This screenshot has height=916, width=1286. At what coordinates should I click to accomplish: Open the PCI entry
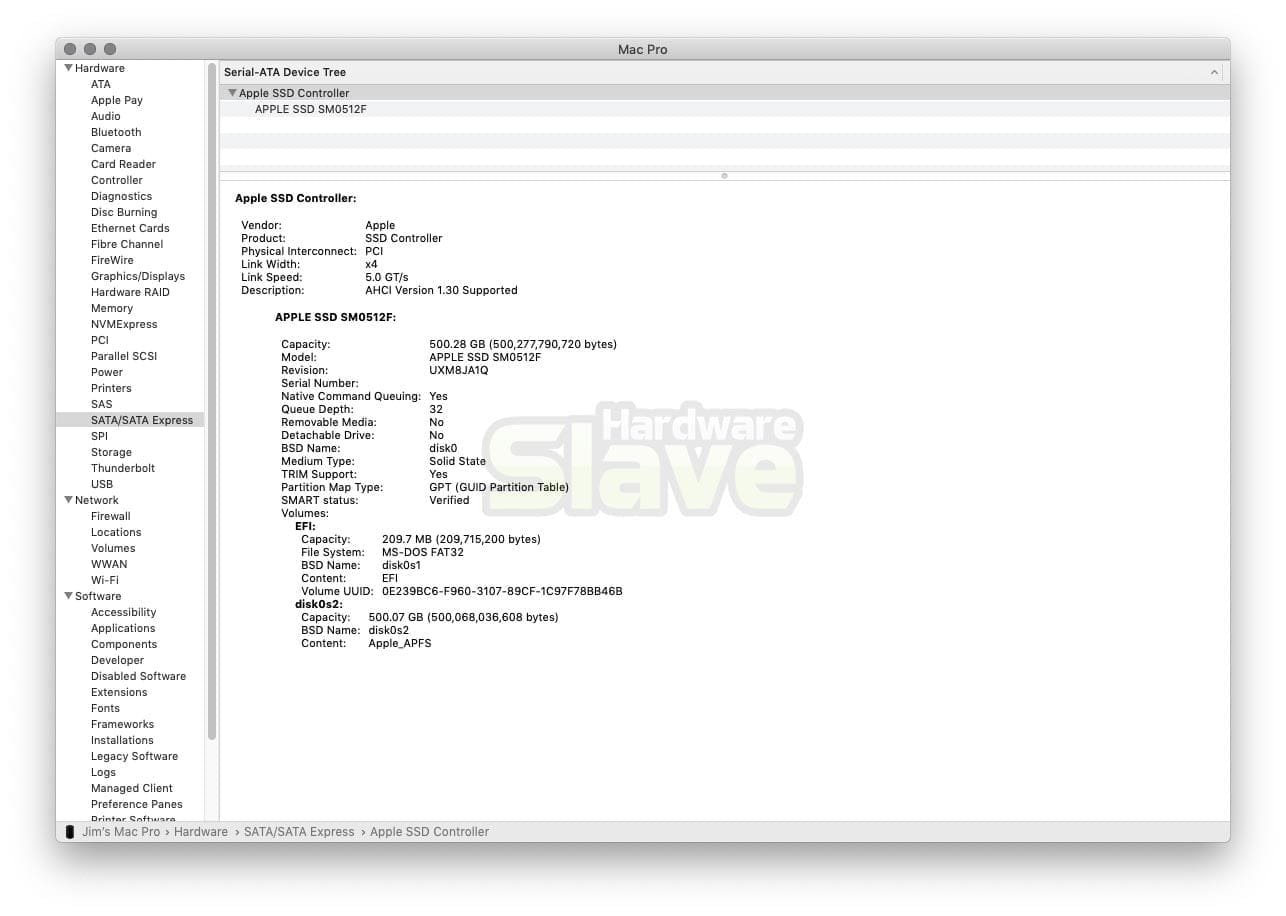pos(100,340)
